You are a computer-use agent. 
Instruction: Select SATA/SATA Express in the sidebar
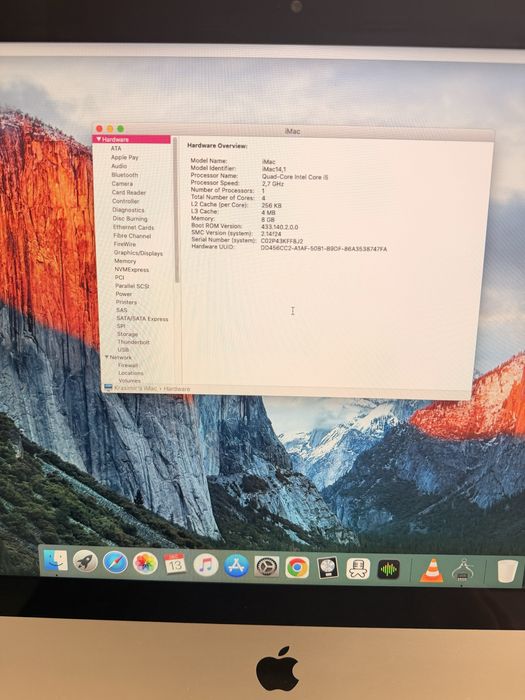142,319
